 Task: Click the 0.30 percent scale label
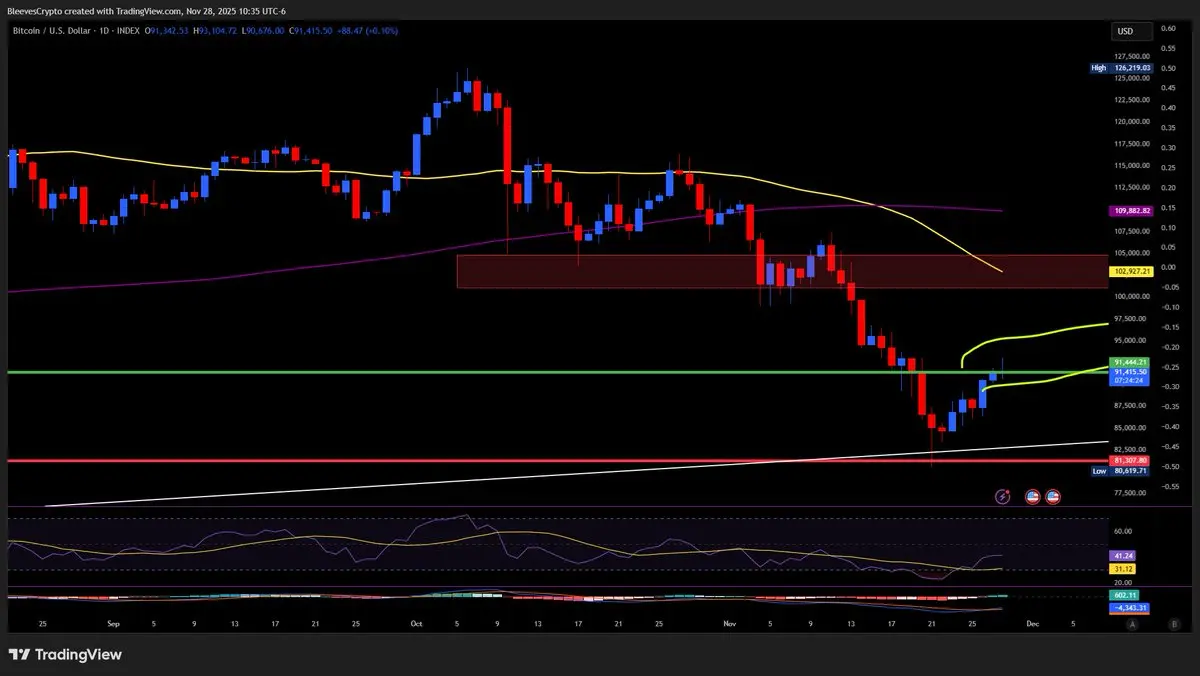(x=1169, y=147)
